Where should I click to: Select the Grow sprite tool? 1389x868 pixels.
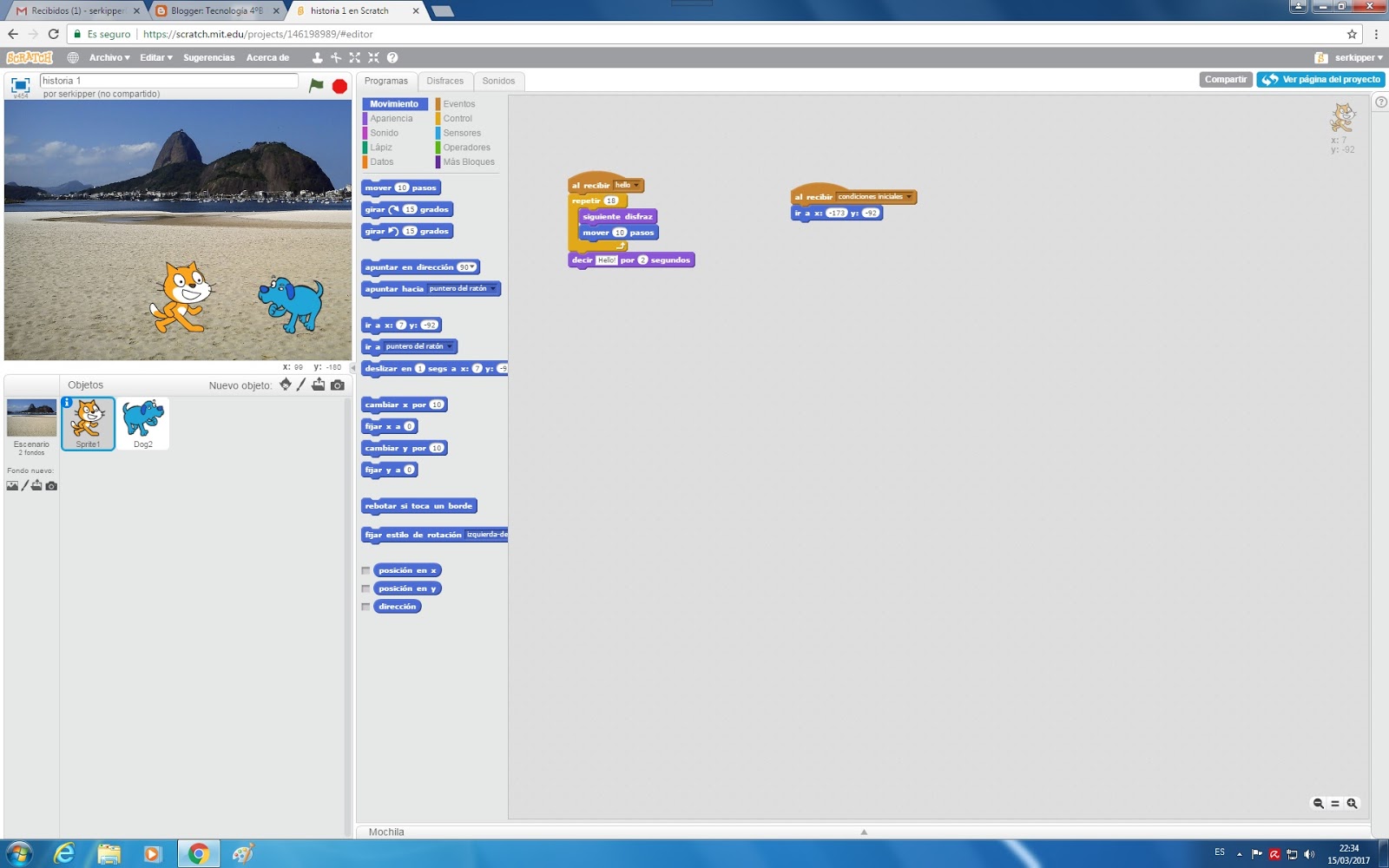coord(353,57)
